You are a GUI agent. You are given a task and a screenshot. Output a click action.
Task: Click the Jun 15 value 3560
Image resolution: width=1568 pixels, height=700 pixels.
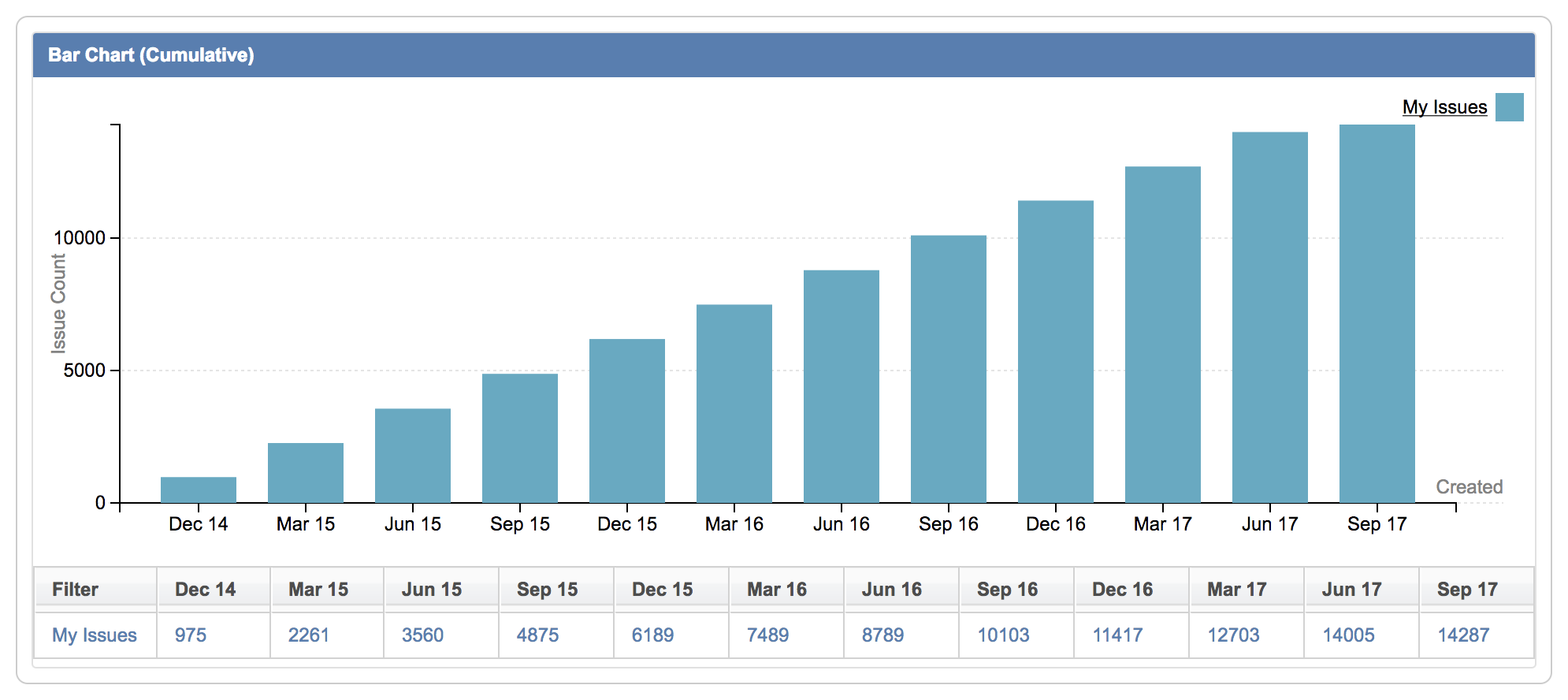pyautogui.click(x=422, y=635)
